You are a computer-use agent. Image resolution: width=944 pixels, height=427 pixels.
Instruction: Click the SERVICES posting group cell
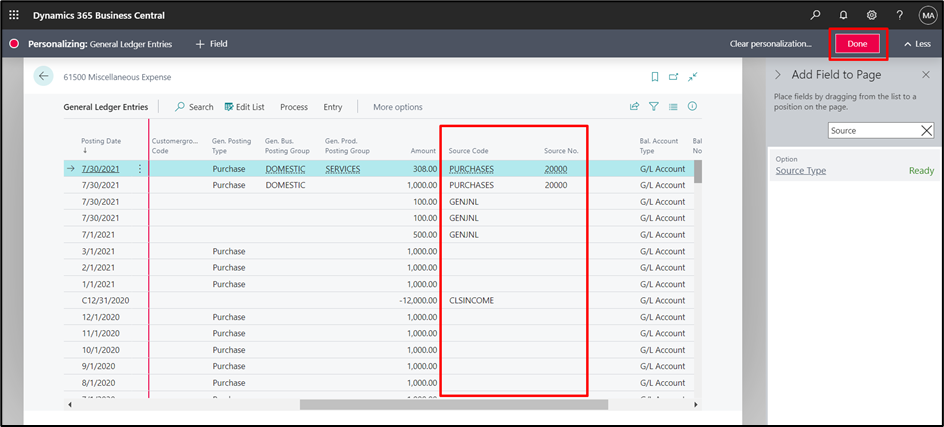(x=343, y=169)
